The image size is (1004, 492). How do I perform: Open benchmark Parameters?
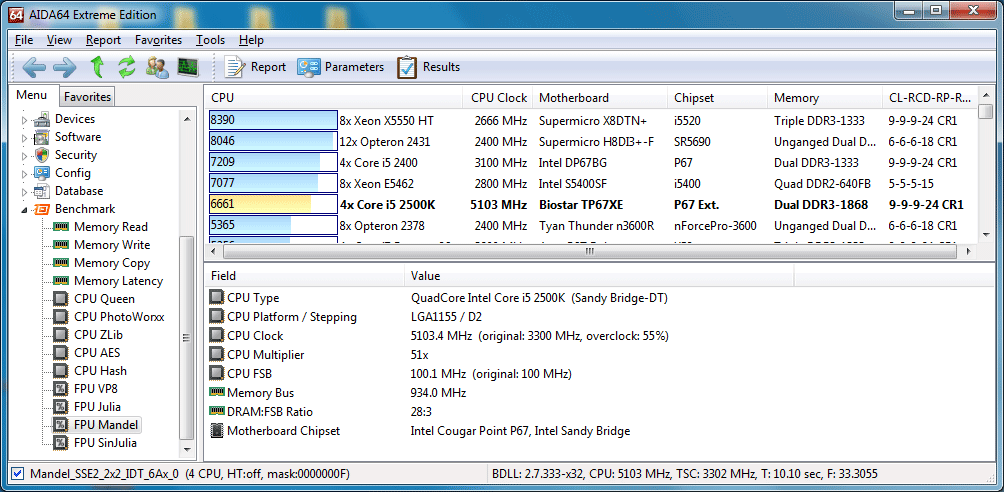tap(341, 67)
